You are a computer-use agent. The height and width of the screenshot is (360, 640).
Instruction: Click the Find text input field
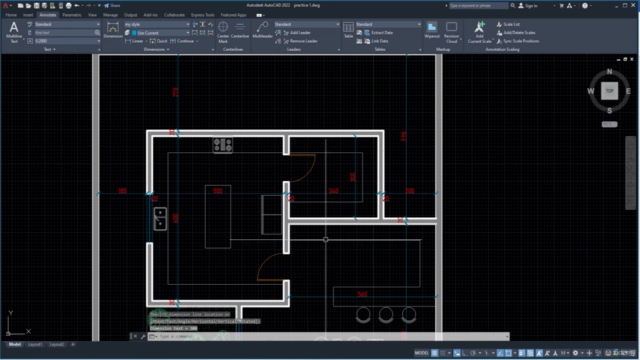pyautogui.click(x=64, y=33)
